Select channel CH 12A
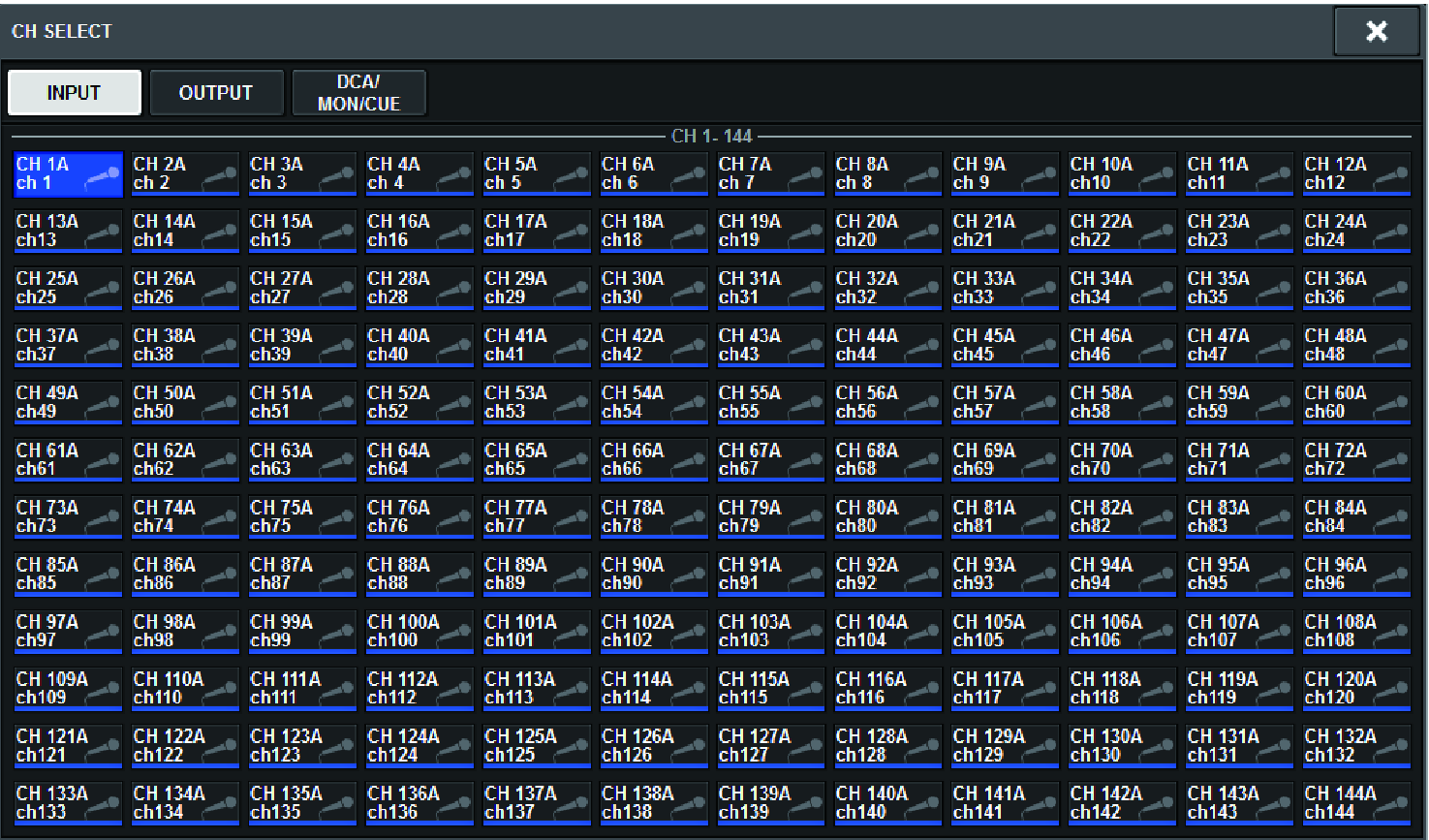This screenshot has height=840, width=1429. click(1355, 173)
